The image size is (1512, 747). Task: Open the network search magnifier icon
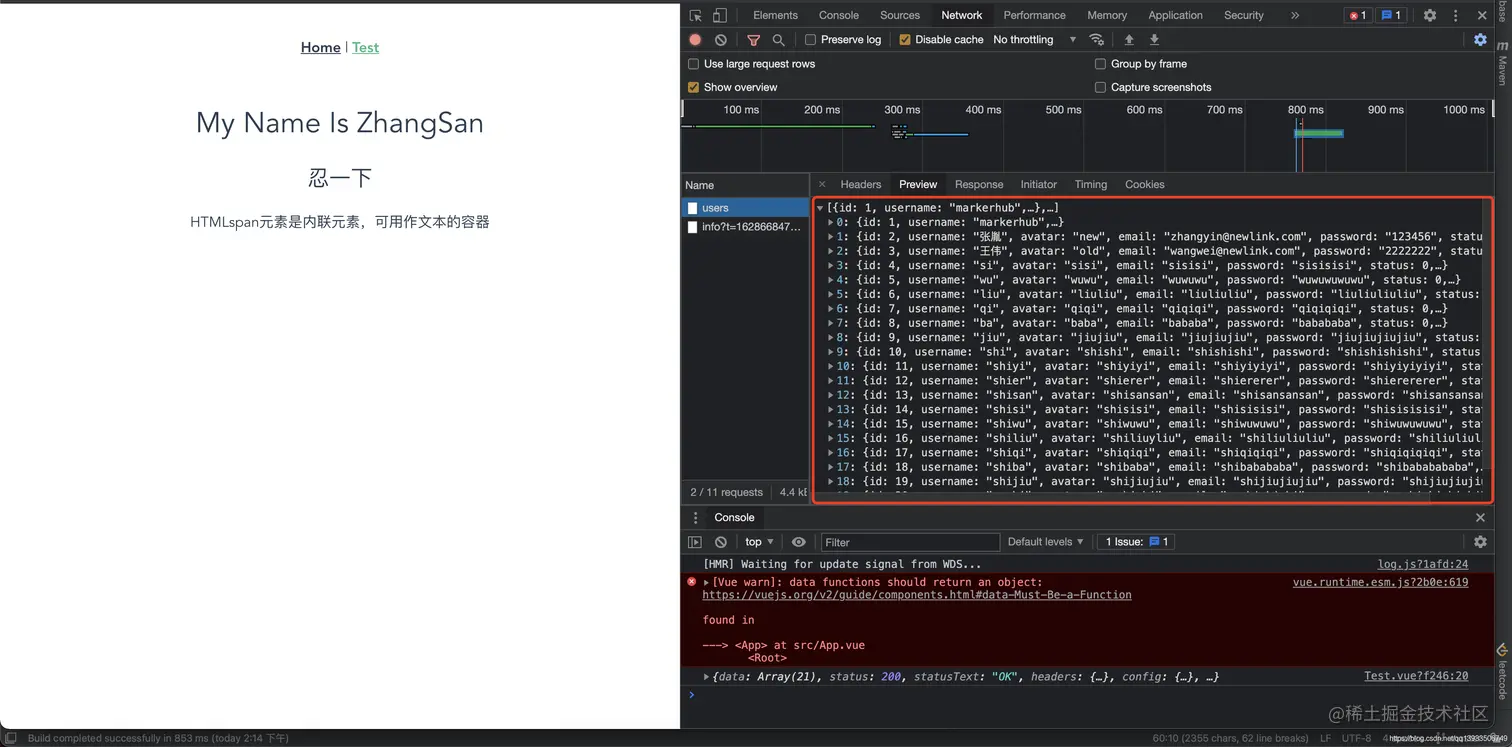tap(779, 40)
